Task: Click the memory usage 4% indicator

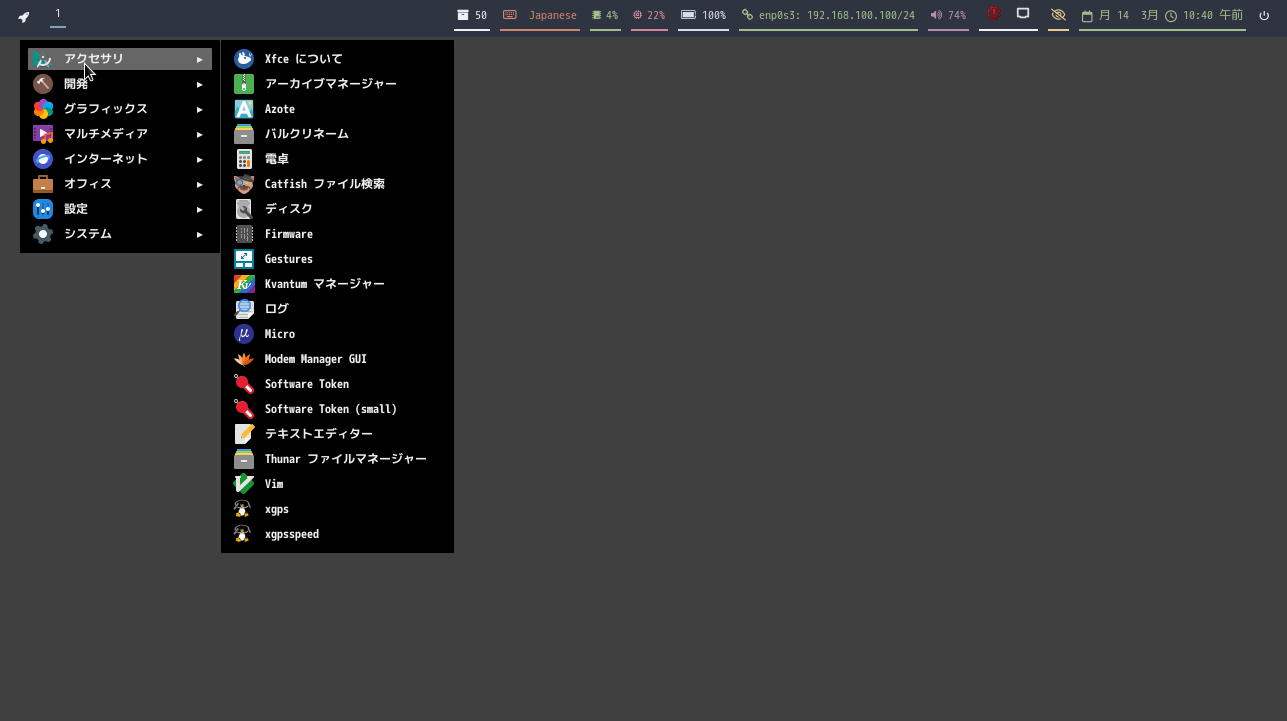Action: coord(605,16)
